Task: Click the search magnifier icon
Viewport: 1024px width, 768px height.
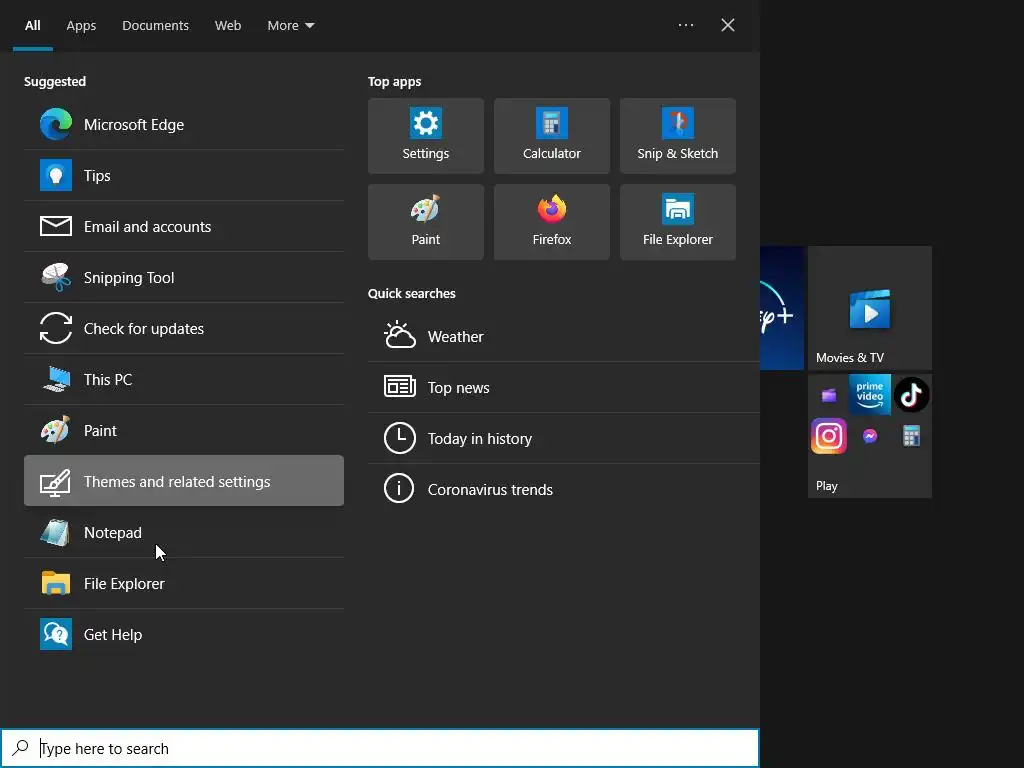Action: [20, 747]
